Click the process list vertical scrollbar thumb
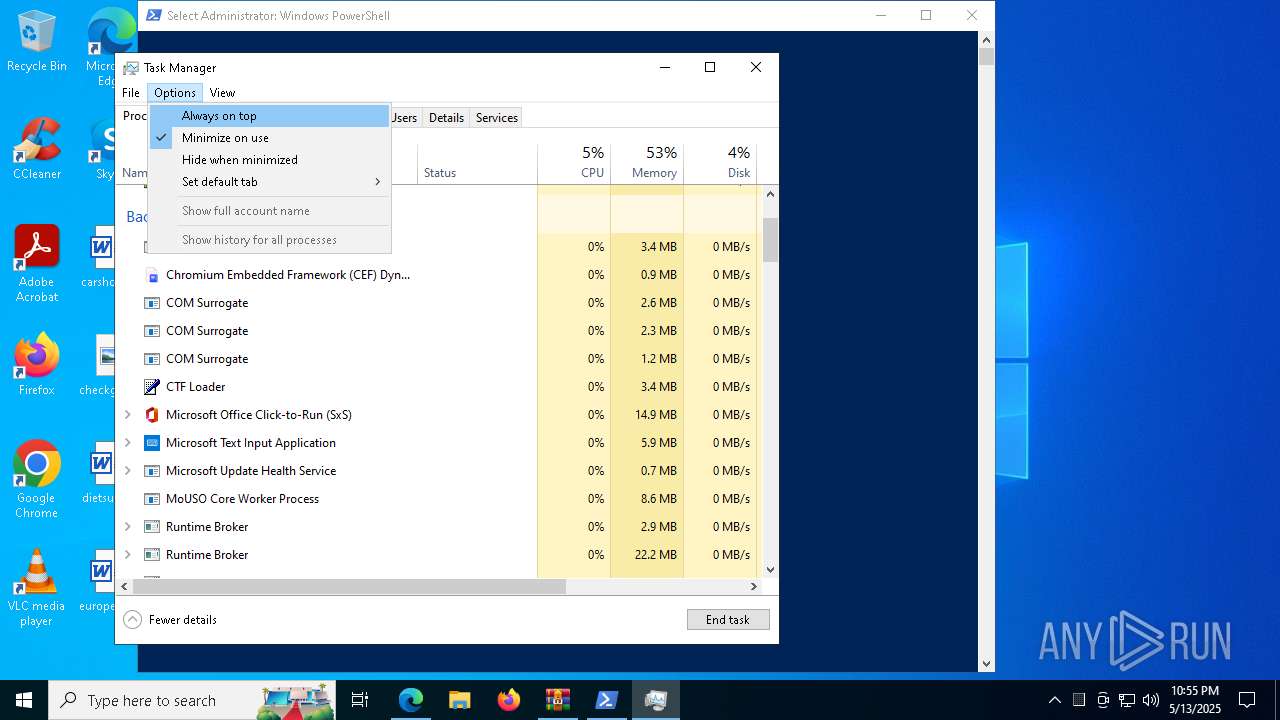Screen dimensions: 1280x720 (770, 240)
